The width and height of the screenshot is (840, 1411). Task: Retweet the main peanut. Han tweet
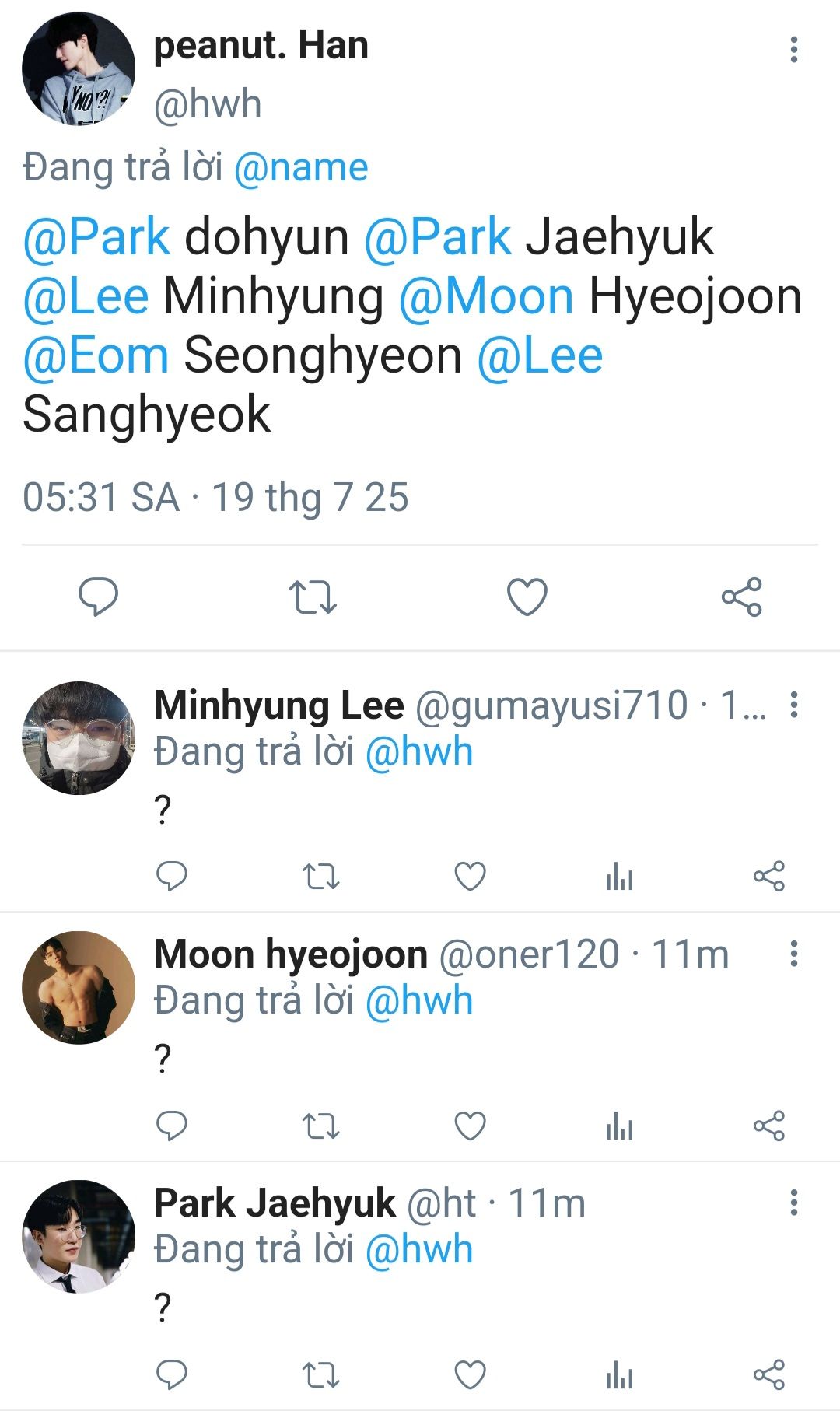[312, 597]
